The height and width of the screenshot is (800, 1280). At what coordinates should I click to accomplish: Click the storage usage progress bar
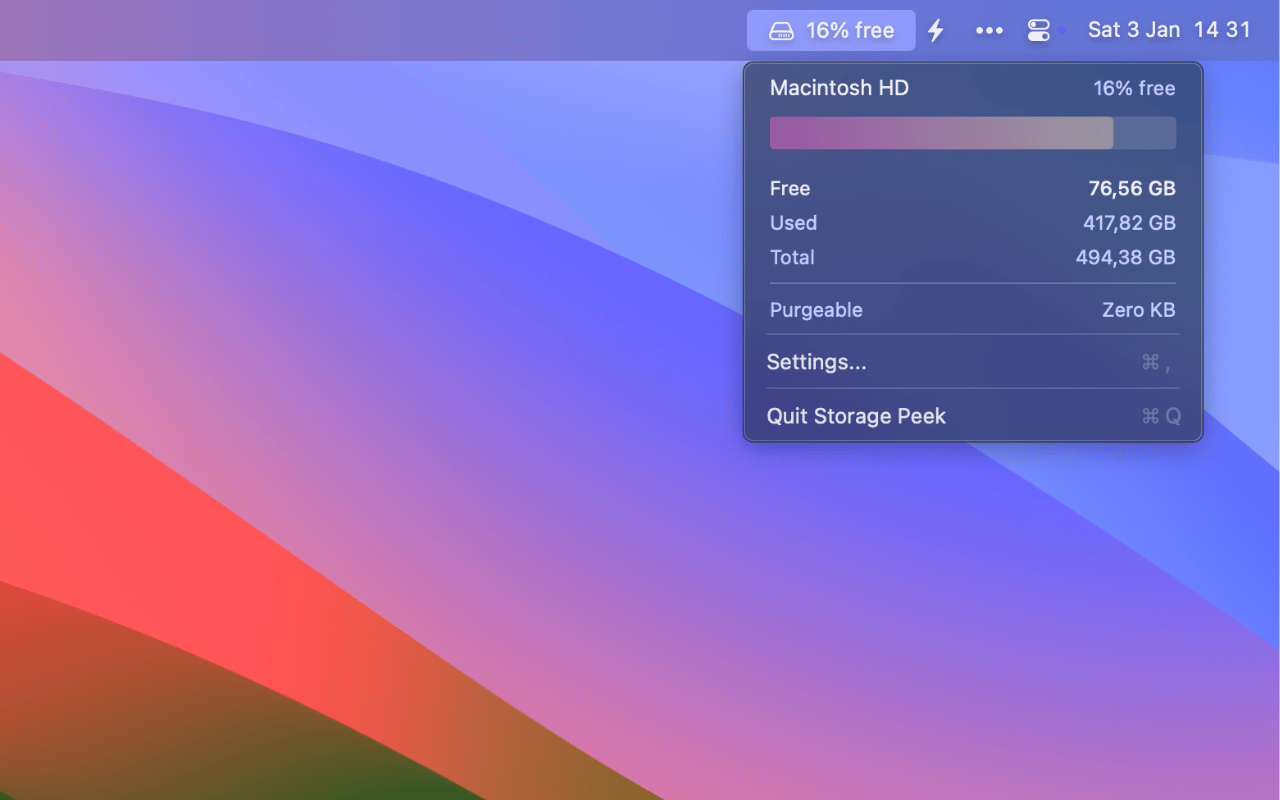tap(971, 132)
